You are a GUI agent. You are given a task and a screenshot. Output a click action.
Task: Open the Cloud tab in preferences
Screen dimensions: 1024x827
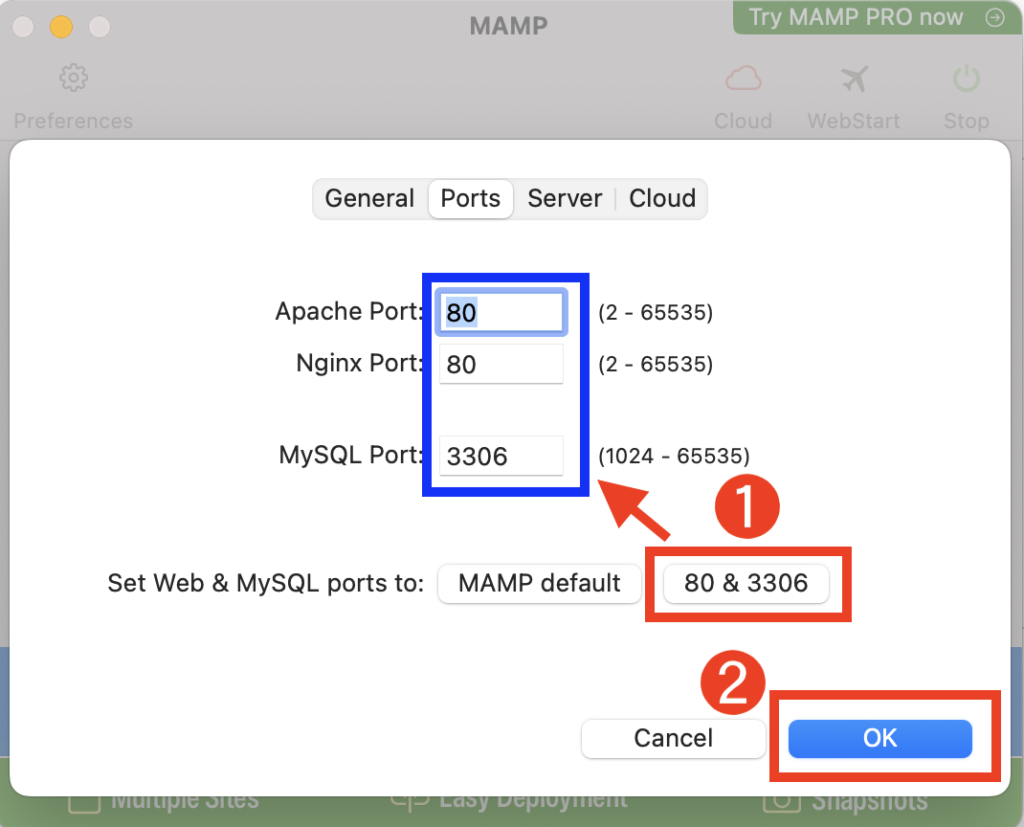[662, 199]
